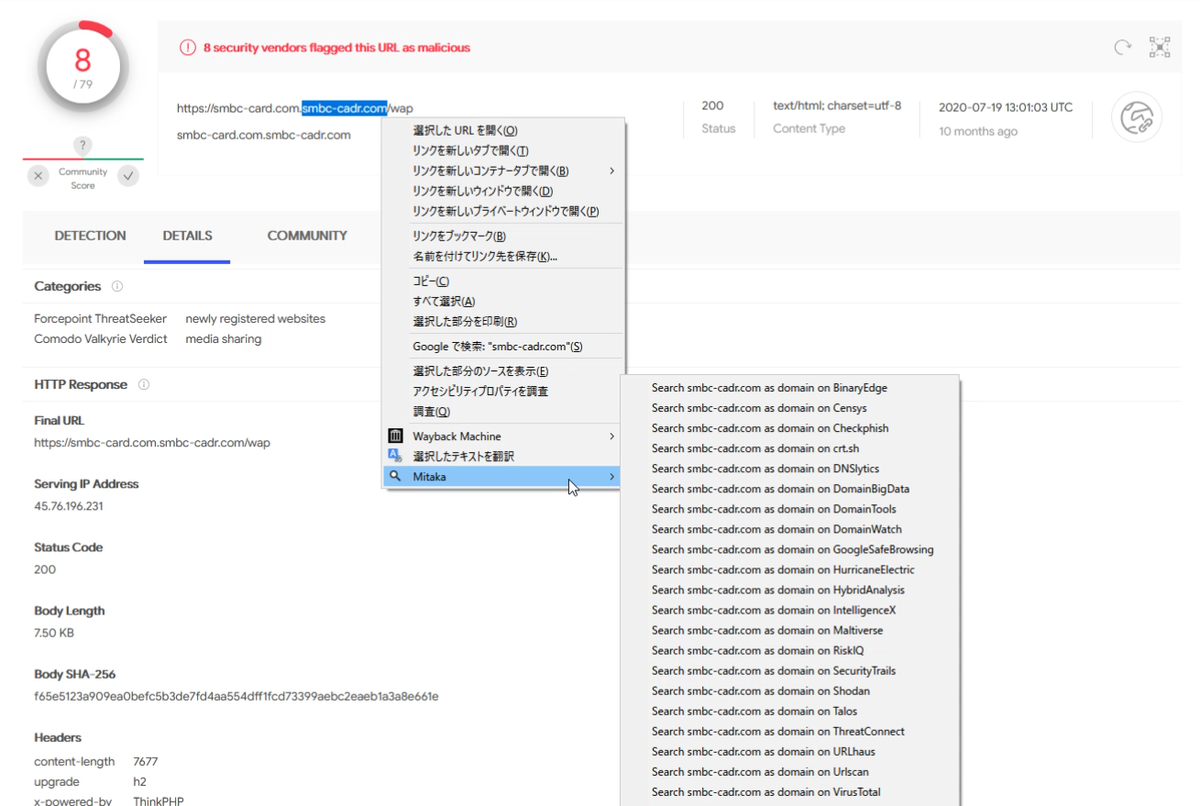Search domain on DomainTools
The image size is (1200, 806).
tap(790, 509)
